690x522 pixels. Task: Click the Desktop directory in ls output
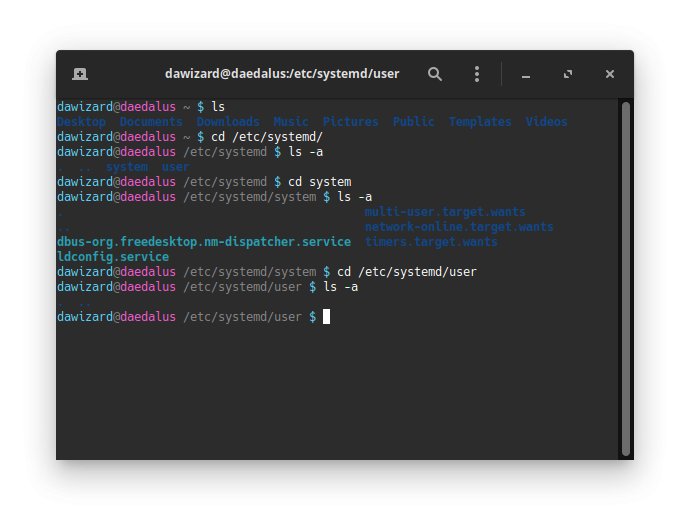[x=81, y=122]
